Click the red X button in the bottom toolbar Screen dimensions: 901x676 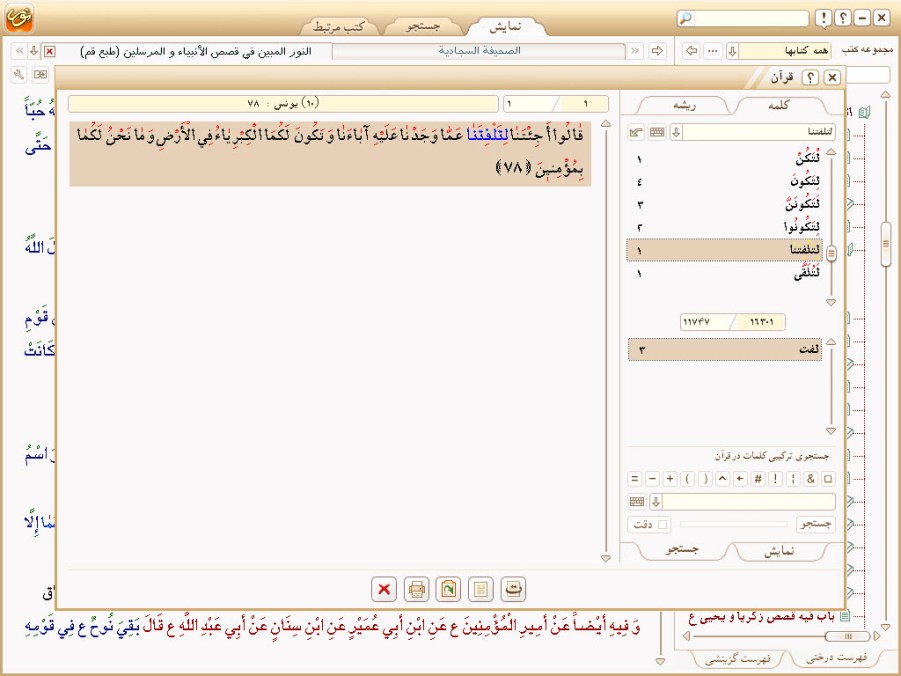(x=384, y=589)
